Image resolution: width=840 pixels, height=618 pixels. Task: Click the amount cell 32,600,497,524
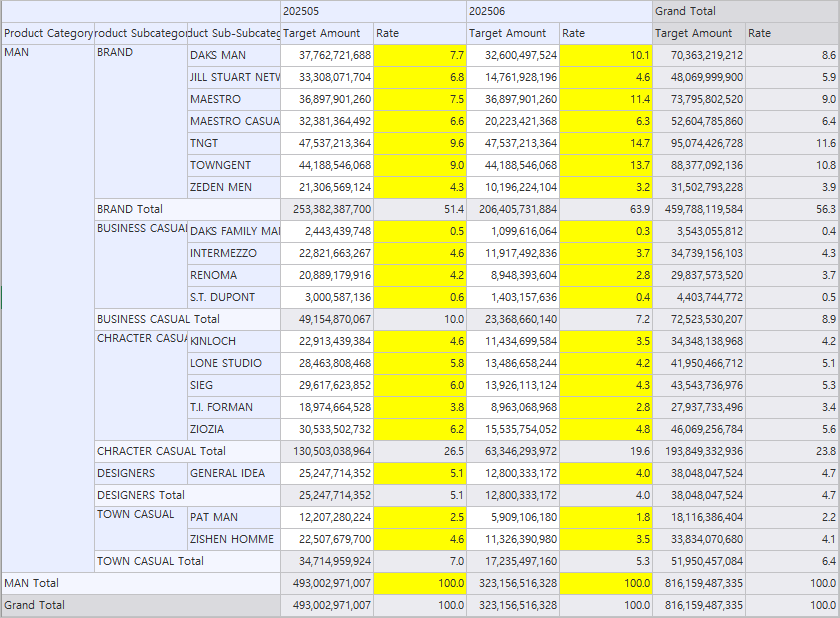click(x=513, y=55)
